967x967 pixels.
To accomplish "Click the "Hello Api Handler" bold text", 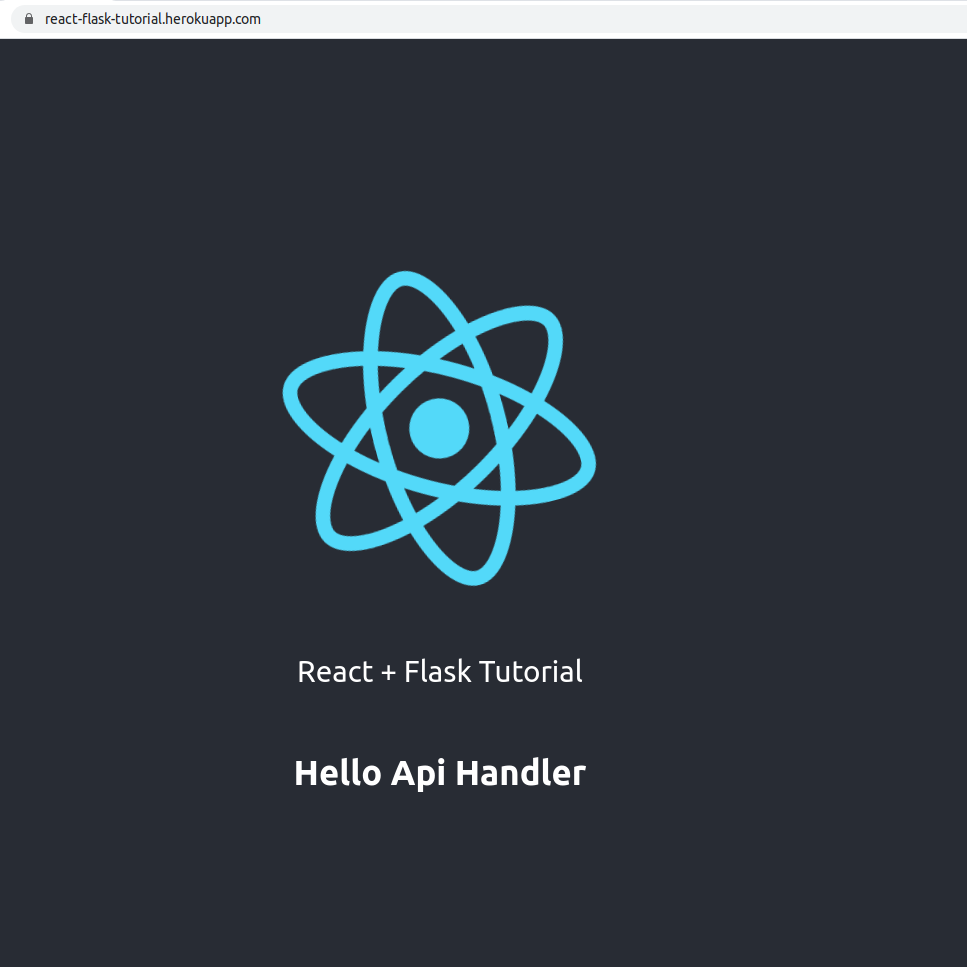I will tap(440, 773).
